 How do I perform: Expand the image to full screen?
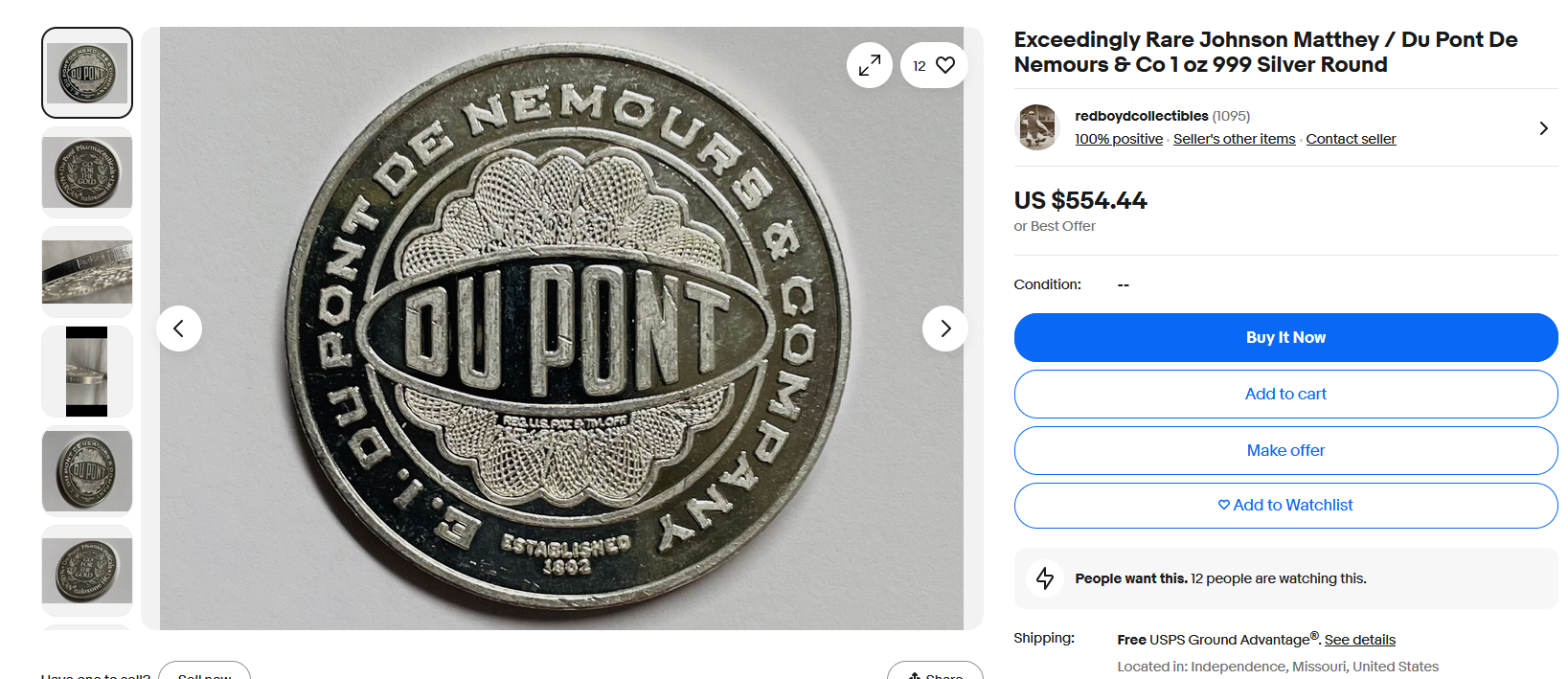click(x=869, y=65)
